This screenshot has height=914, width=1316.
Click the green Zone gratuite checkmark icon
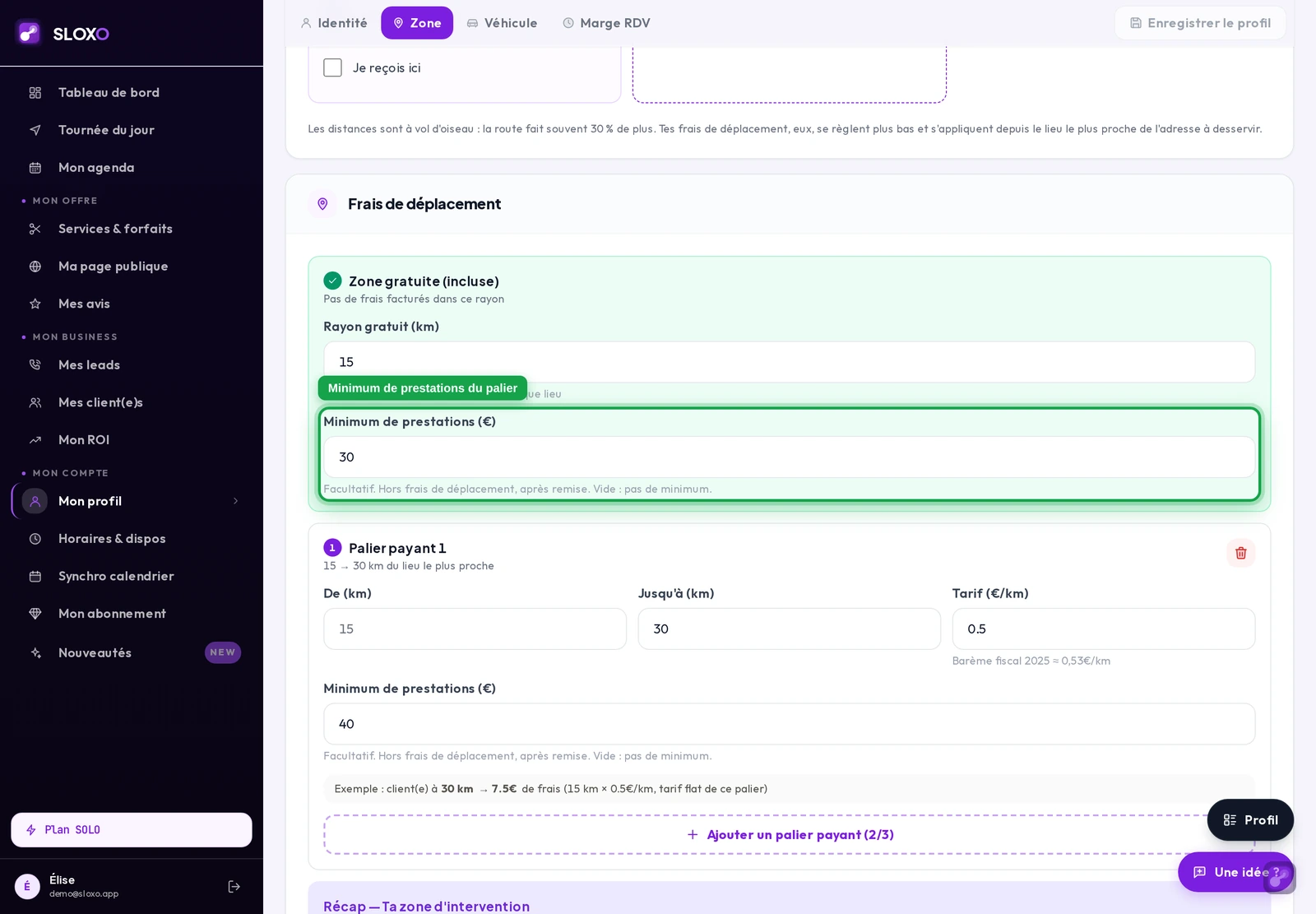pos(332,281)
